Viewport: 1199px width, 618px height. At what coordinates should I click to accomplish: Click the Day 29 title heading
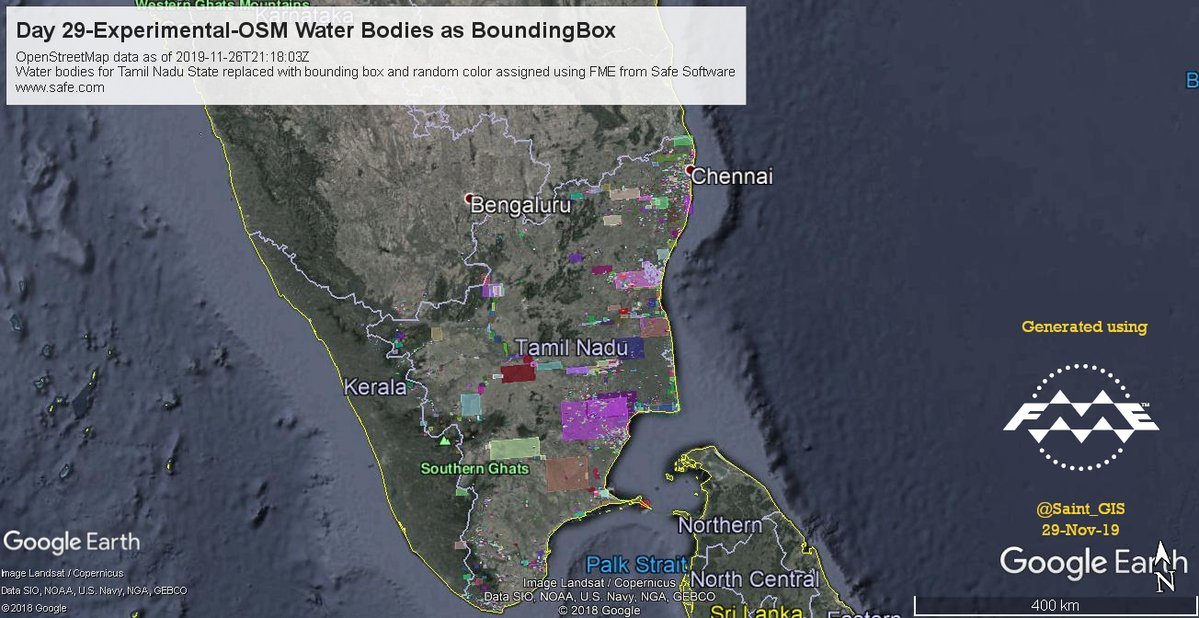coord(316,31)
